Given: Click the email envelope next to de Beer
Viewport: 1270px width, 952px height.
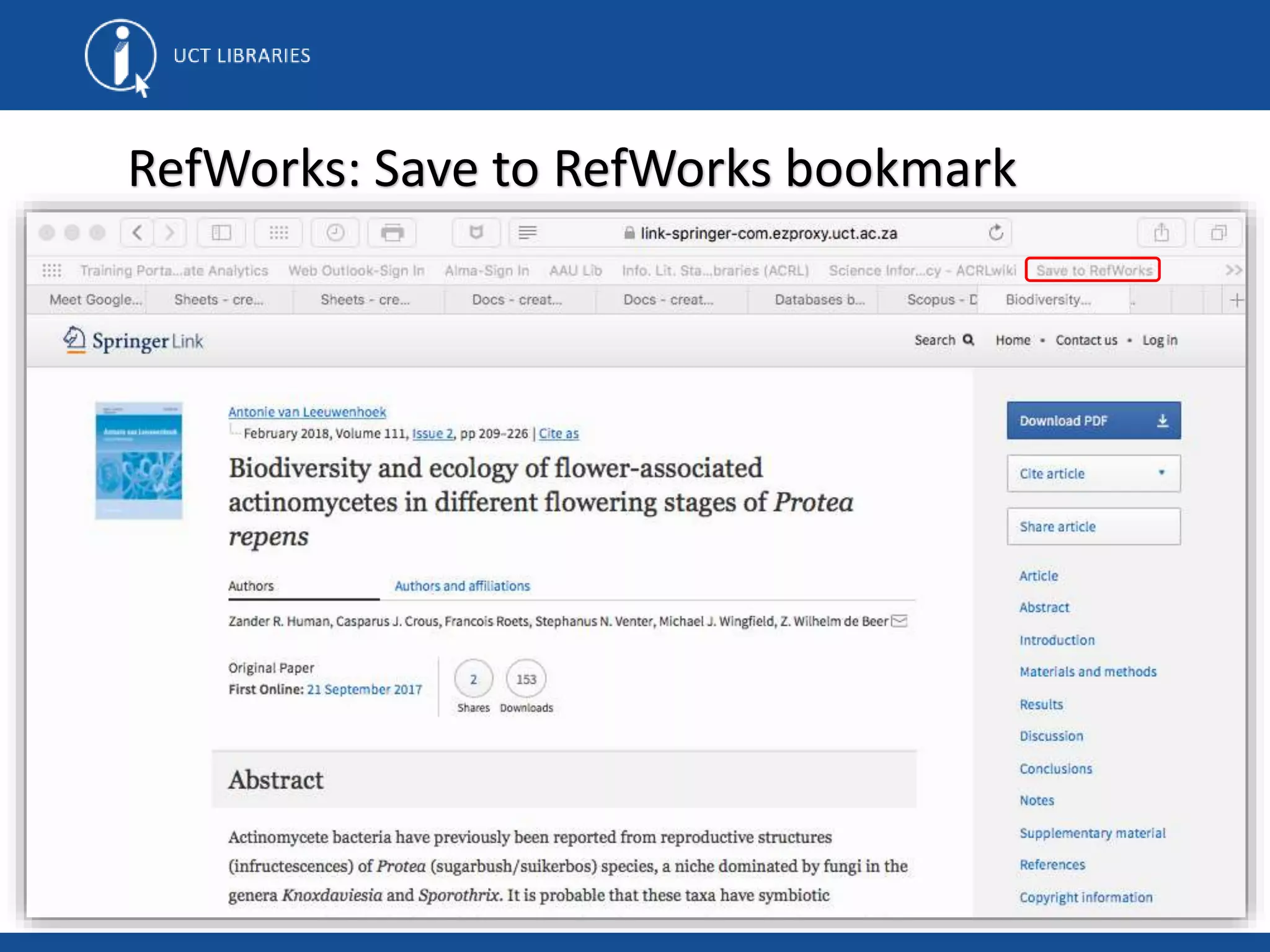Looking at the screenshot, I should (899, 621).
